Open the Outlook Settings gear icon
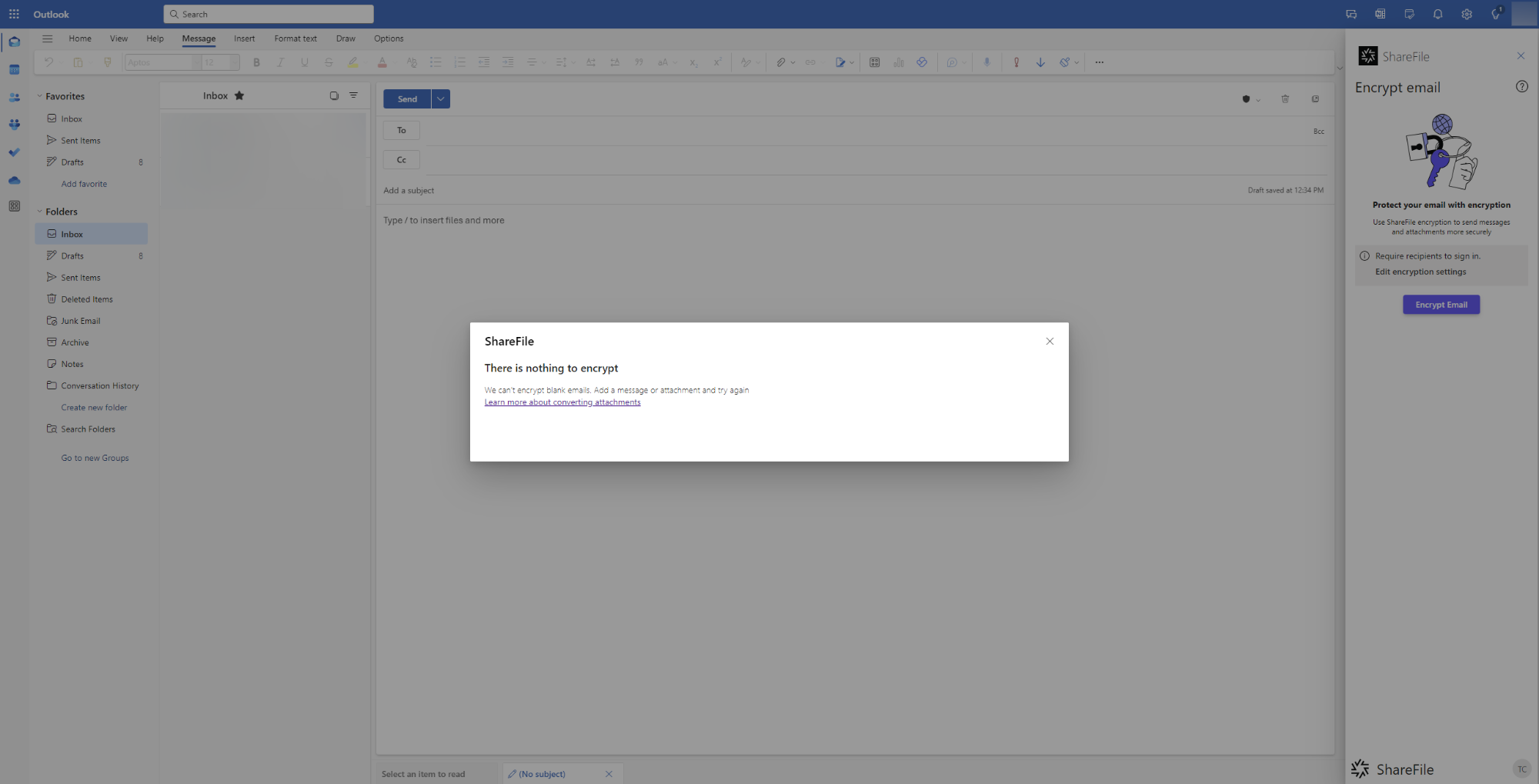Viewport: 1539px width, 784px height. click(x=1467, y=14)
